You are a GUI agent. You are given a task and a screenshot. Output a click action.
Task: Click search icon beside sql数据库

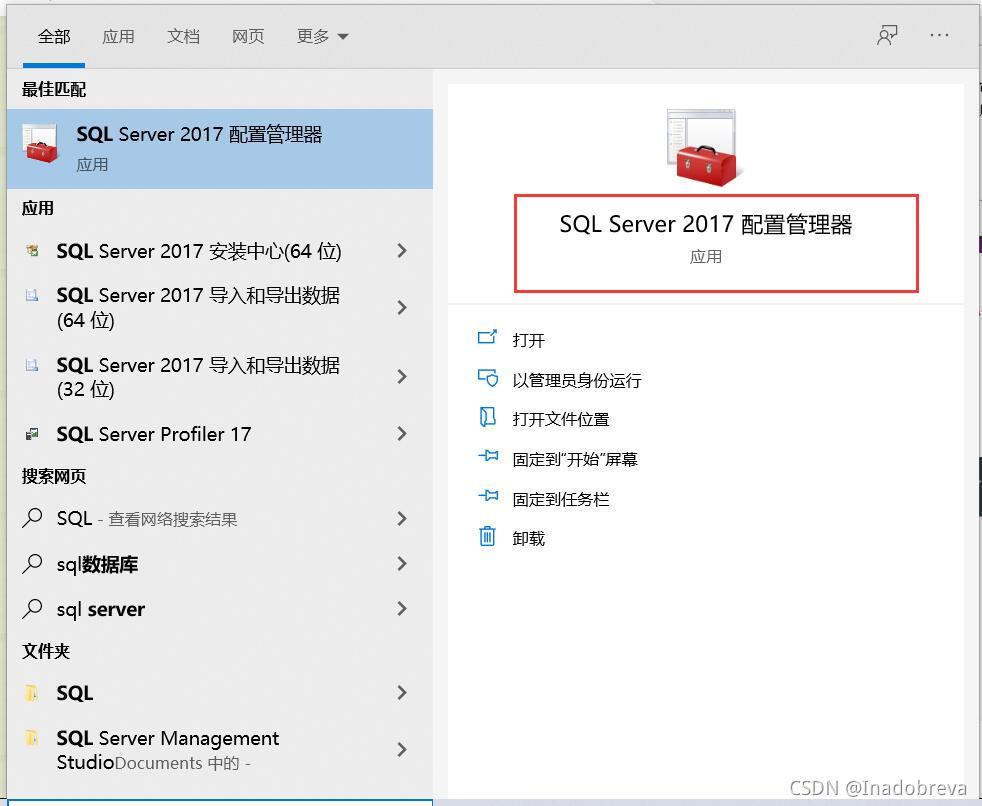[32, 564]
